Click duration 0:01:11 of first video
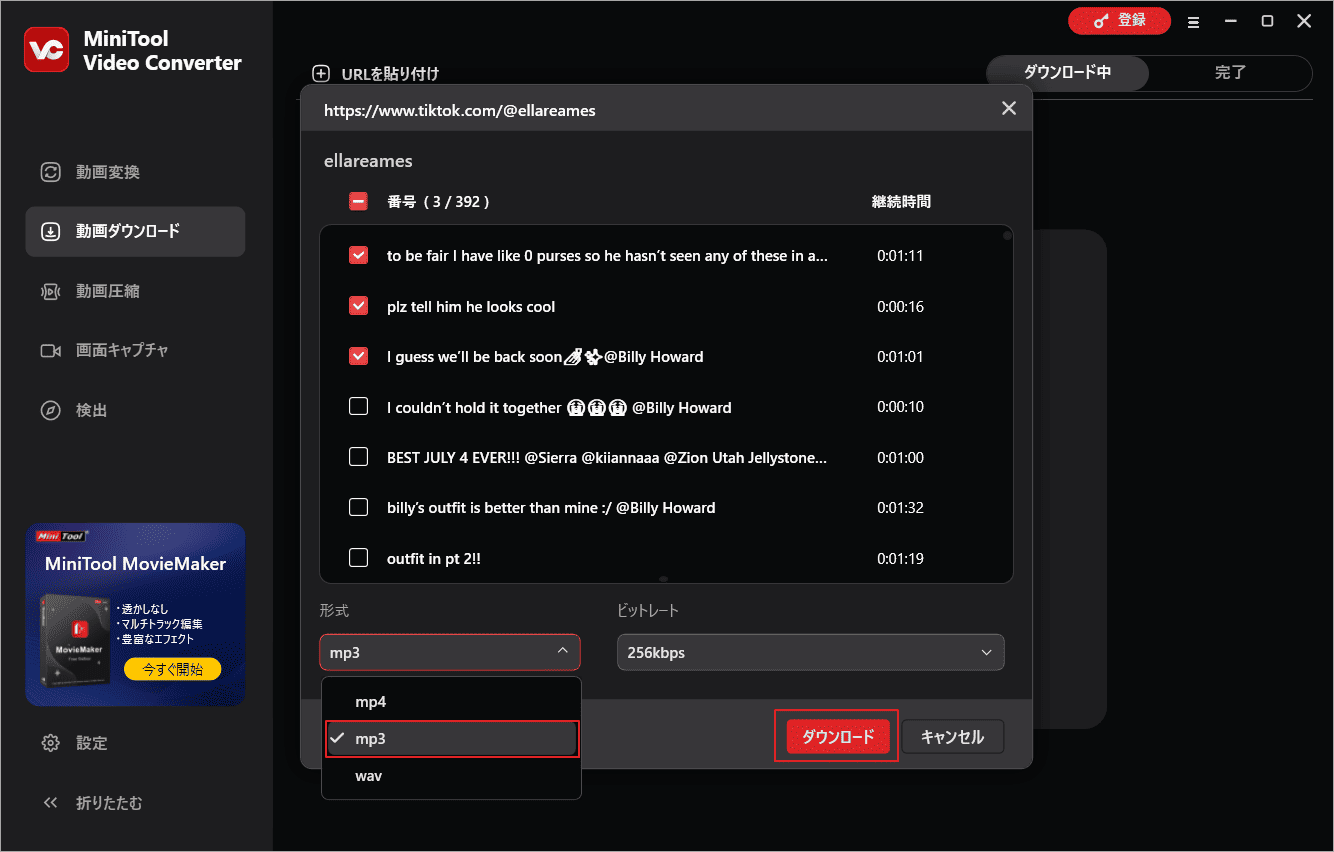The image size is (1334, 852). coord(900,255)
